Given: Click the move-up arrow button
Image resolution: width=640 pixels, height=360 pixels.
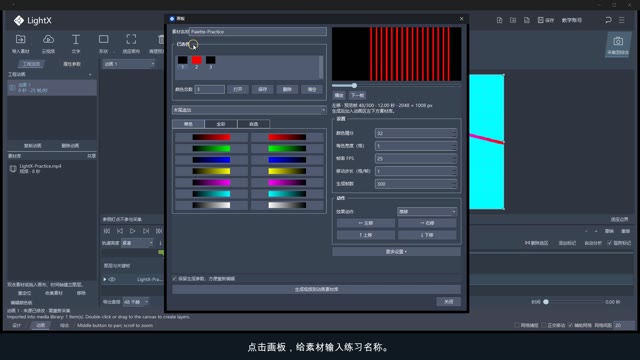Looking at the screenshot, I should tap(366, 235).
